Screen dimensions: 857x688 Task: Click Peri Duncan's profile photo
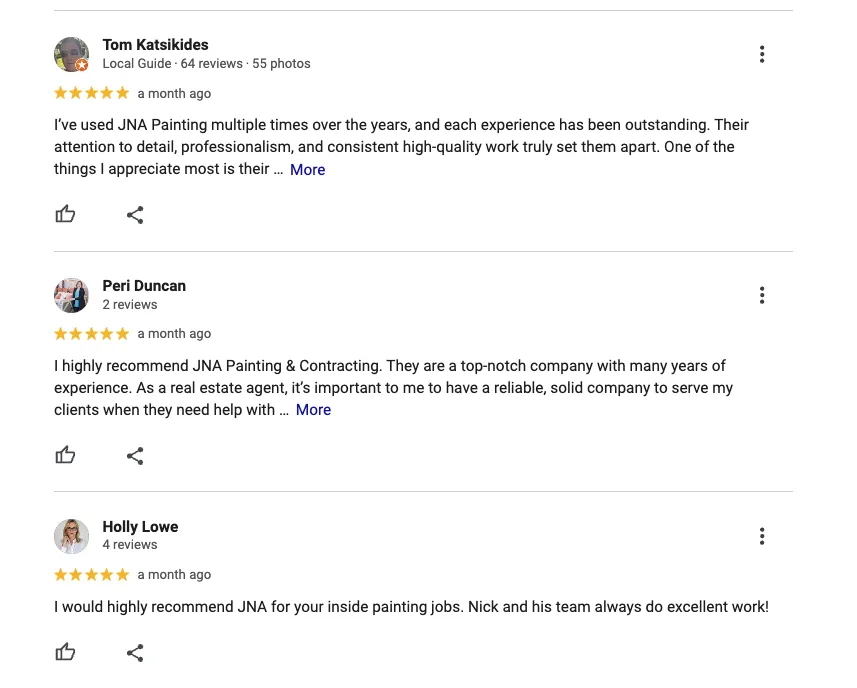pos(72,295)
